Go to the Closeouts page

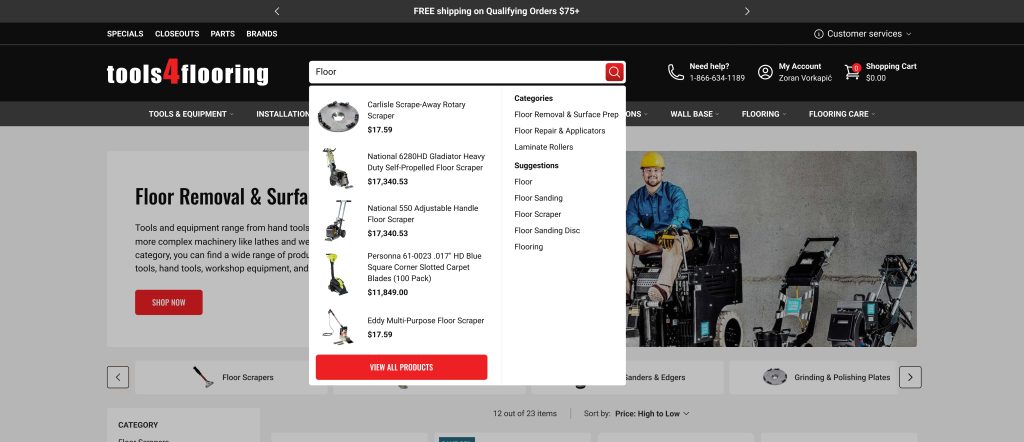177,34
